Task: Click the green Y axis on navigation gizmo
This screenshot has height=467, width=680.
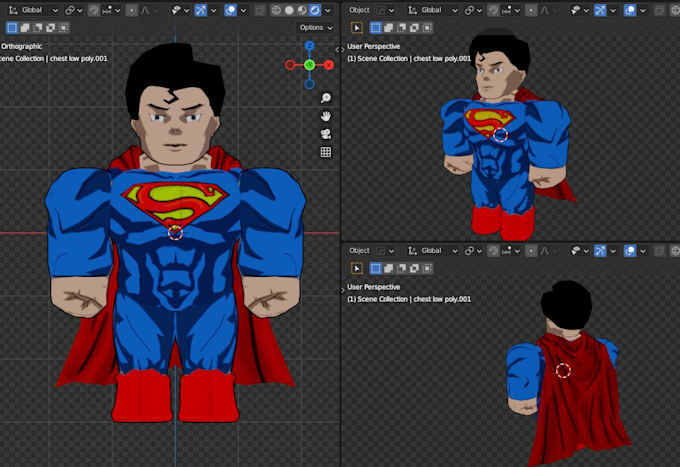Action: point(309,65)
